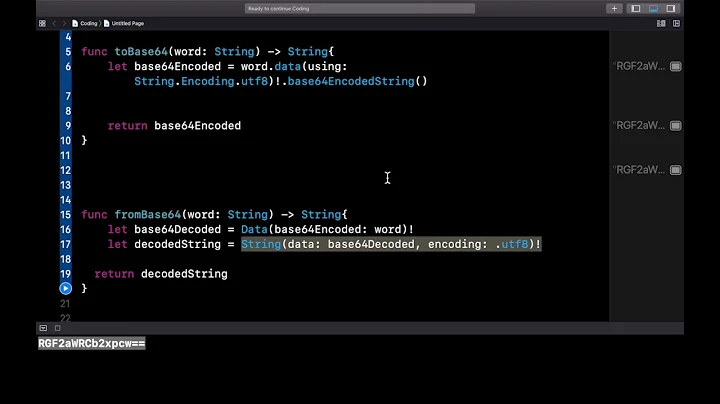Click 'let decodedString' declaration
Image resolution: width=720 pixels, height=404 pixels.
click(x=164, y=244)
